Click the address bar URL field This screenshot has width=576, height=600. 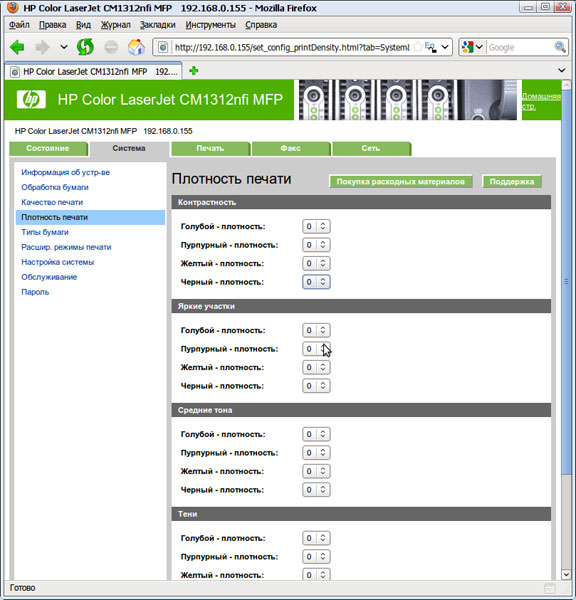(292, 47)
